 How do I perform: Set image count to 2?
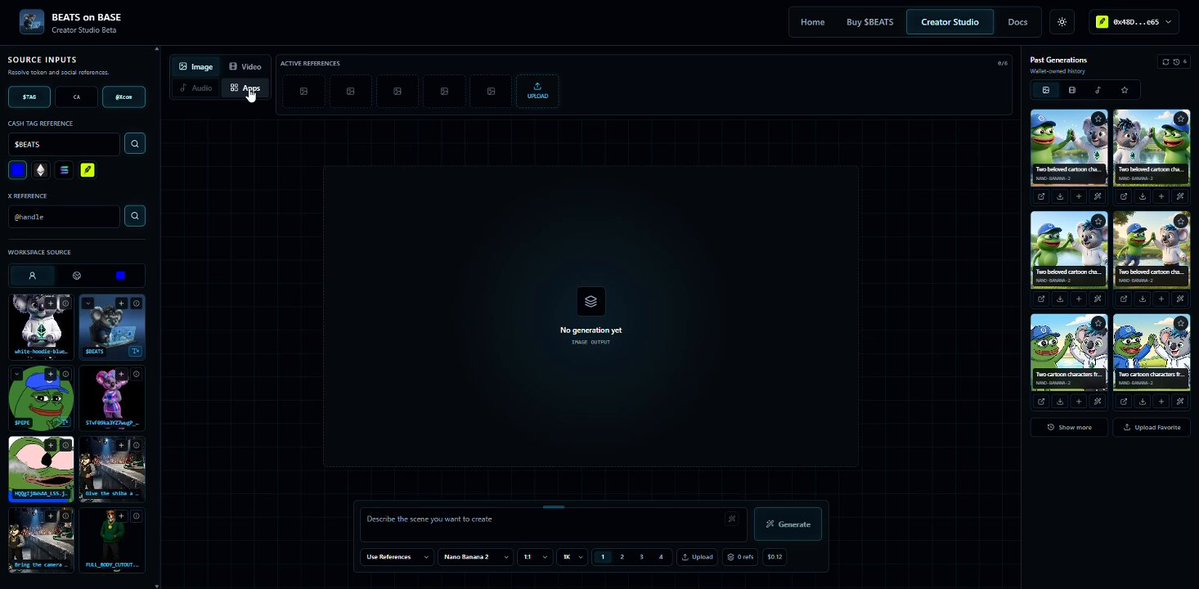tap(622, 557)
